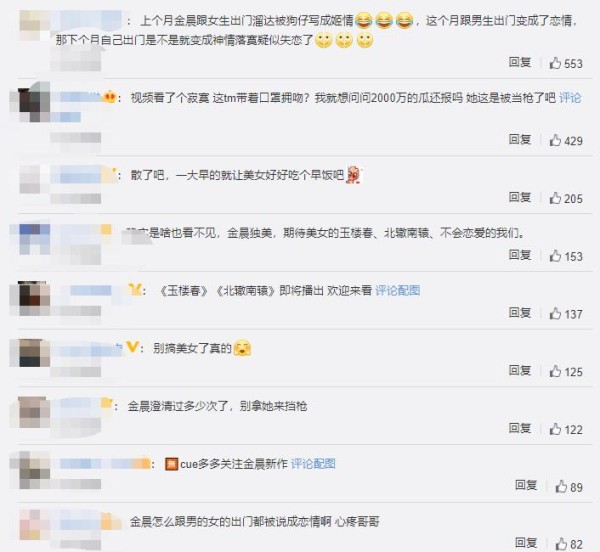
Task: Click 回复 on 别拿她来挡枪 comment
Action: click(520, 428)
